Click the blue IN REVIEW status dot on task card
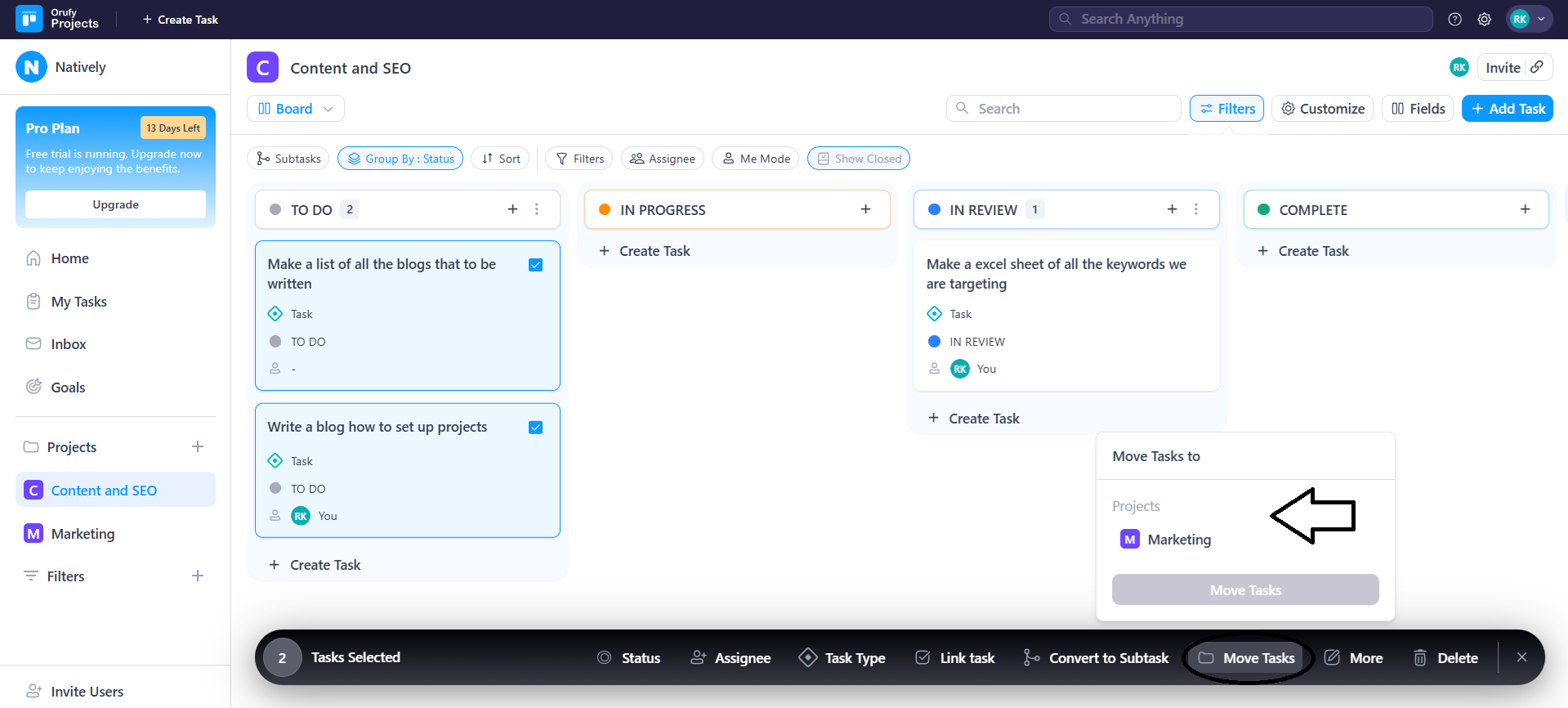 click(x=934, y=342)
